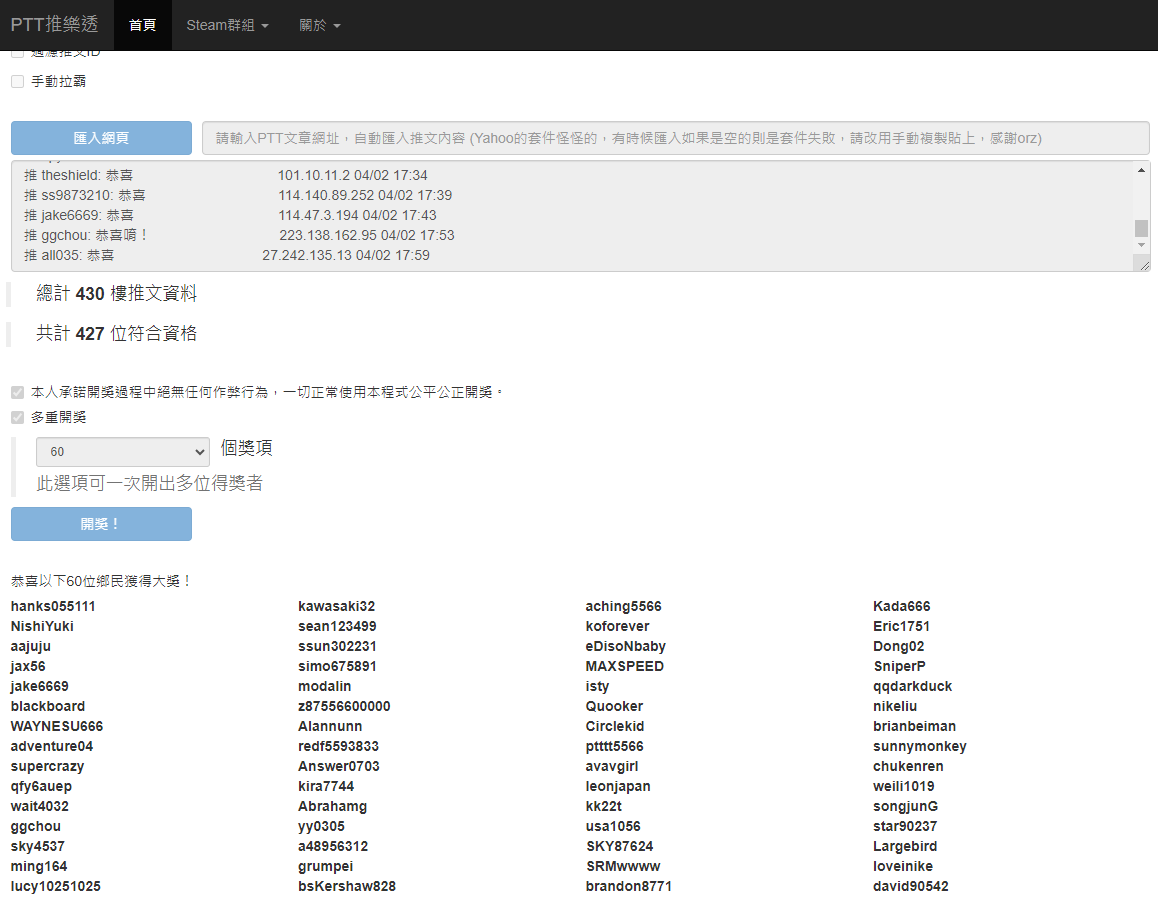
Task: Click winner name lucy10251025
Action: click(x=56, y=885)
